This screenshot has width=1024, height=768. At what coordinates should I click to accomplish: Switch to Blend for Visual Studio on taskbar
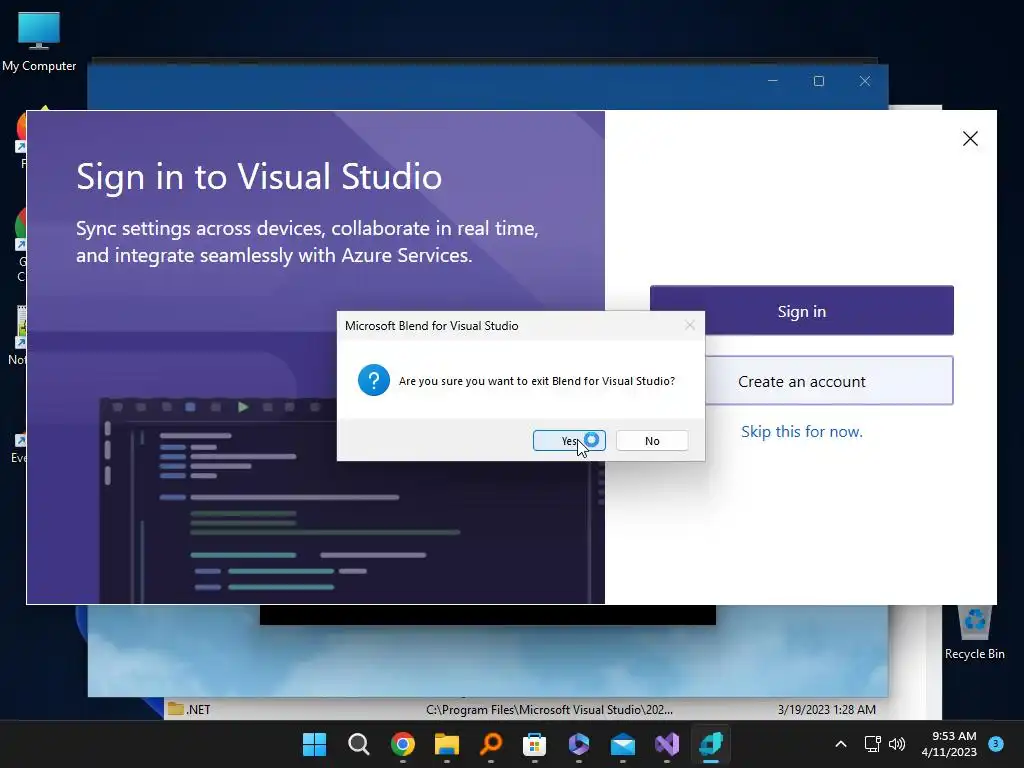711,744
